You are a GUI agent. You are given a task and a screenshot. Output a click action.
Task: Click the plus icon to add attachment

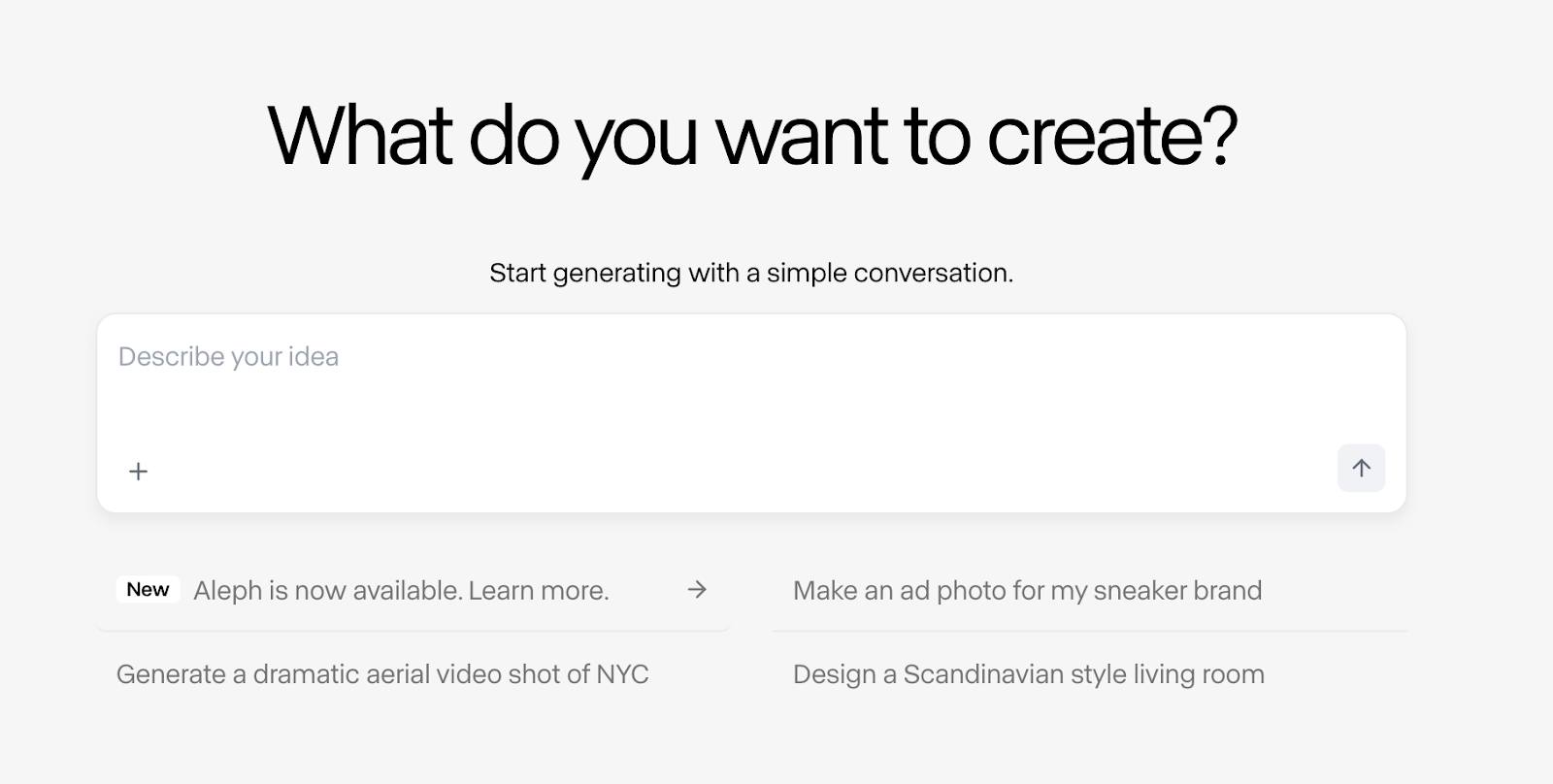(139, 472)
